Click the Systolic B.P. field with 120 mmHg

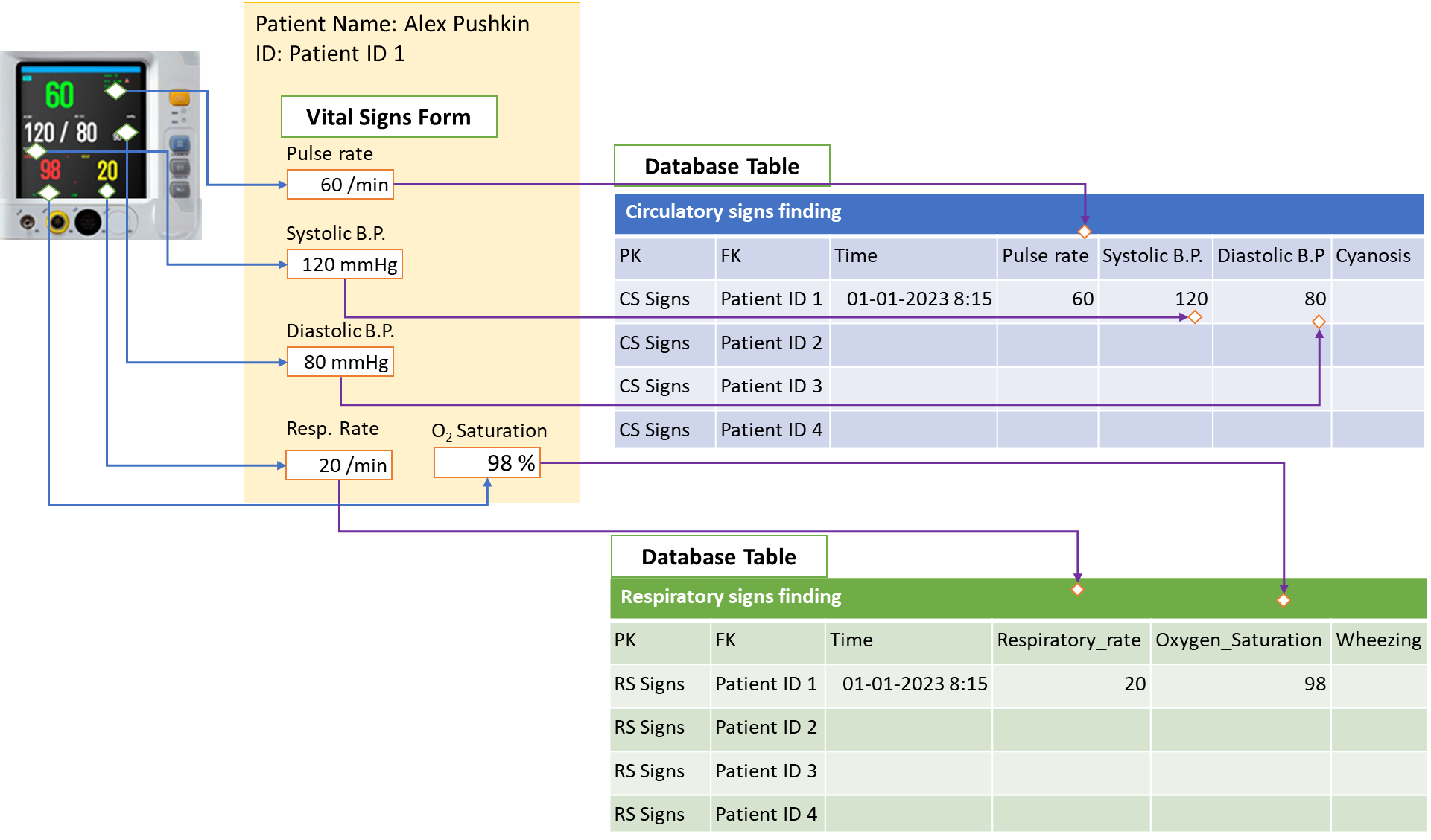(345, 264)
